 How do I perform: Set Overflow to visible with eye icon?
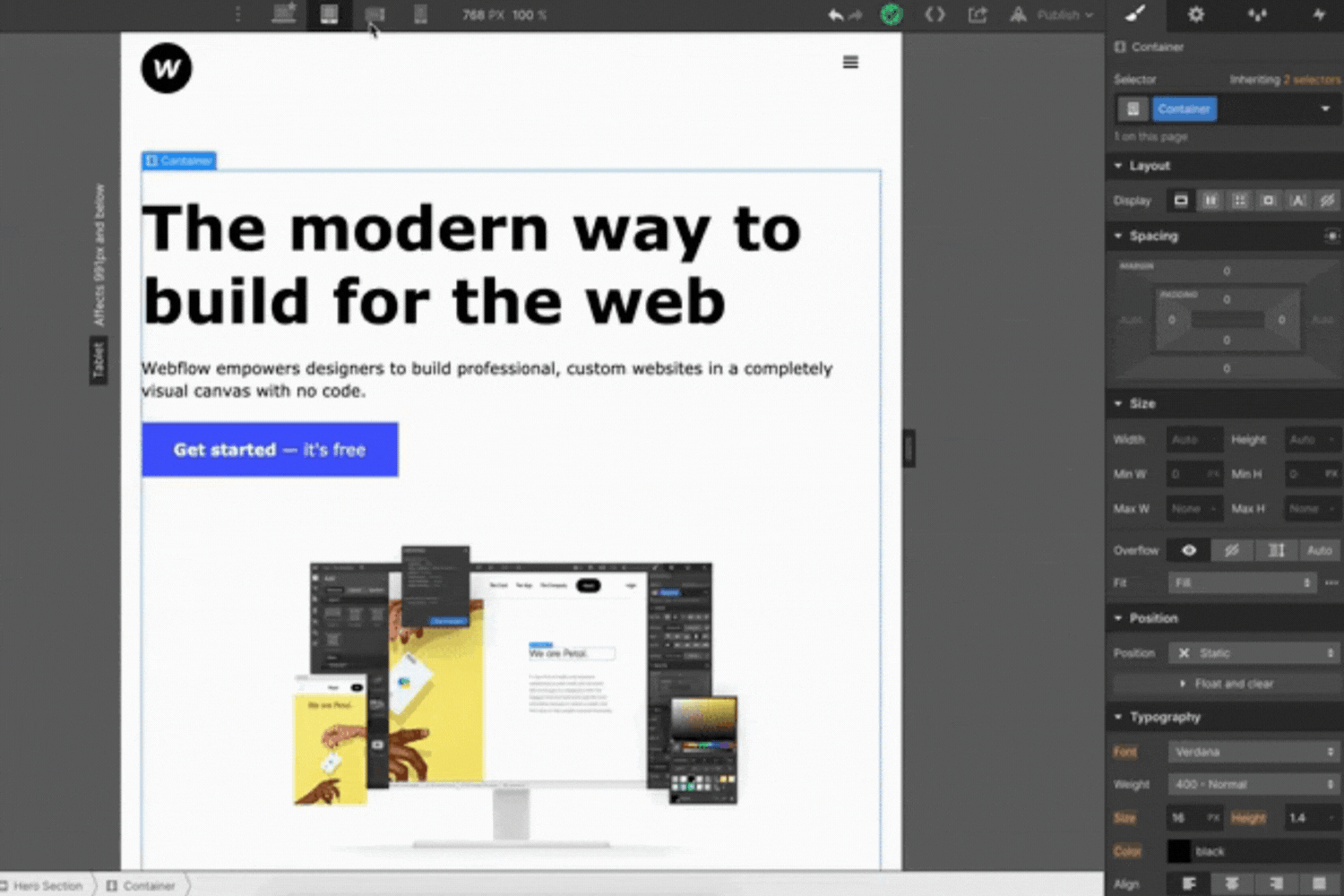pos(1187,550)
